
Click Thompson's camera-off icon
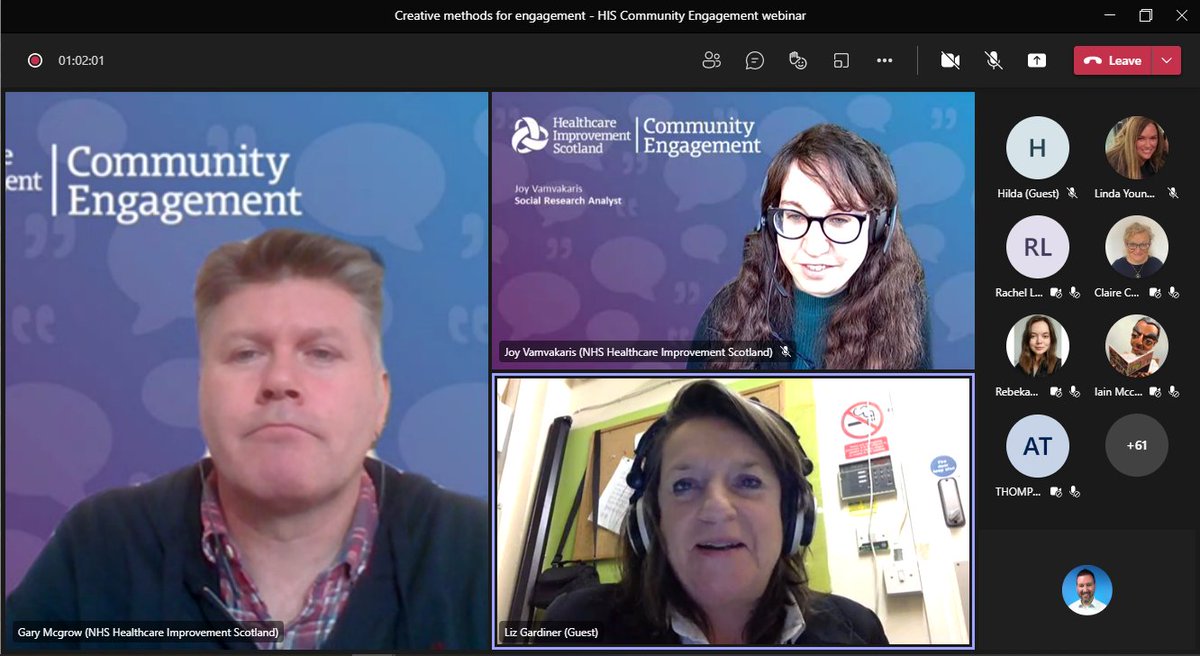(x=1056, y=490)
